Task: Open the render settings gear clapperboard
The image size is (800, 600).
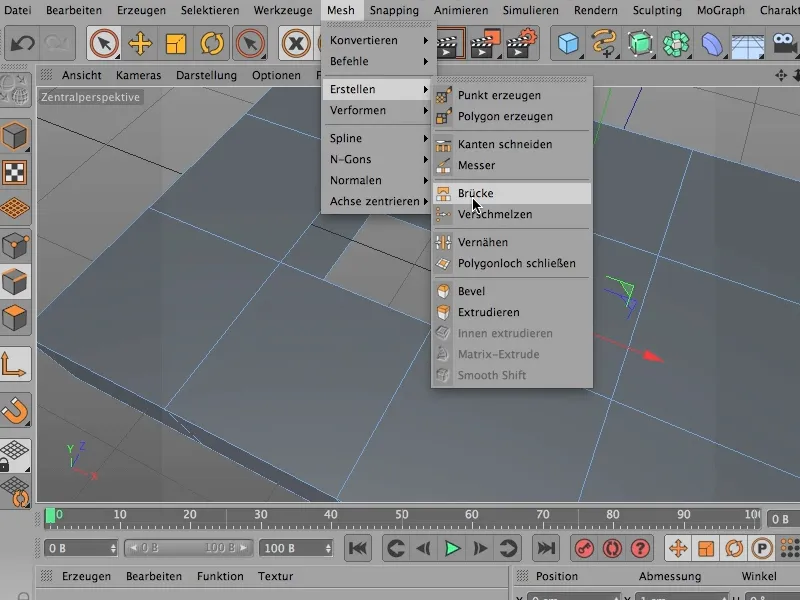Action: (x=521, y=43)
